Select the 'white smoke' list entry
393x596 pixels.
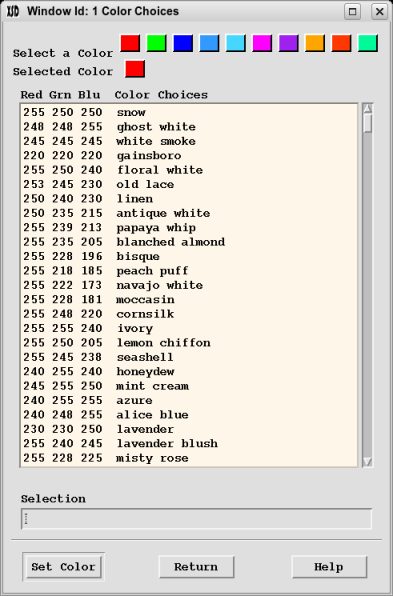tap(189, 141)
